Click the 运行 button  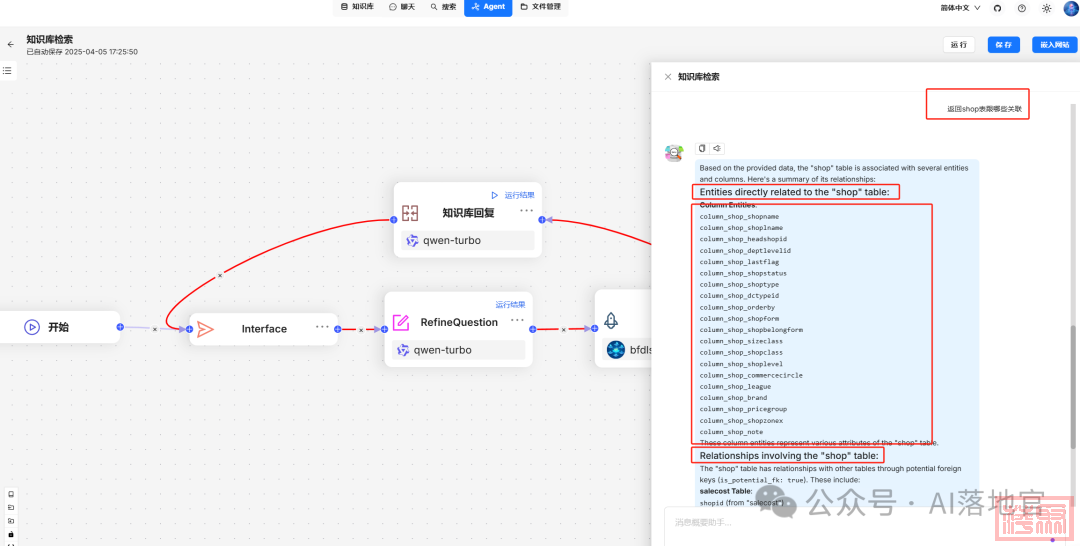pos(959,45)
